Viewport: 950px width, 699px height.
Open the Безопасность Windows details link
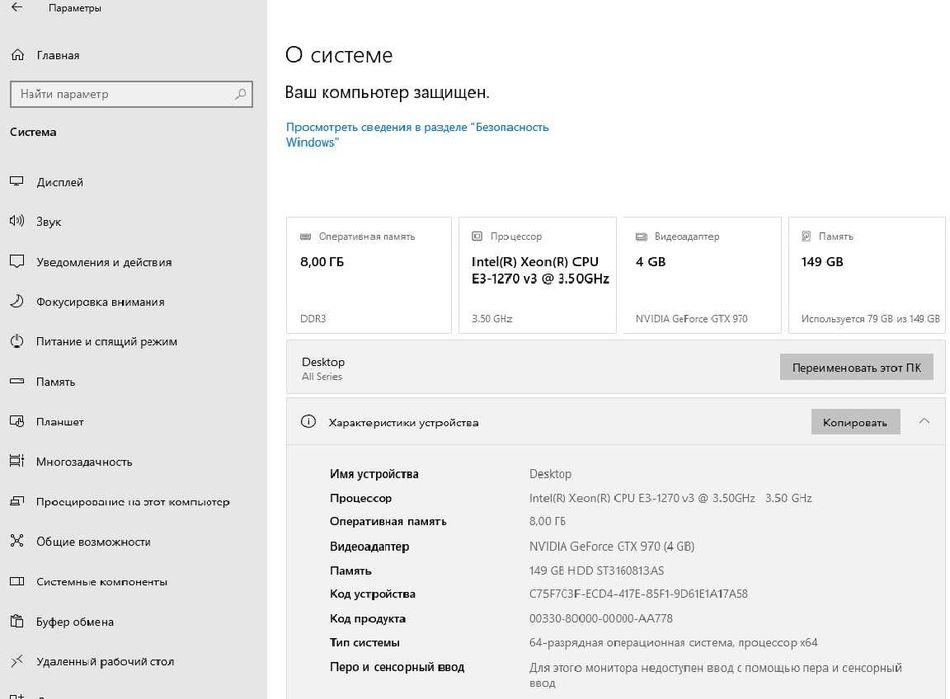point(417,134)
